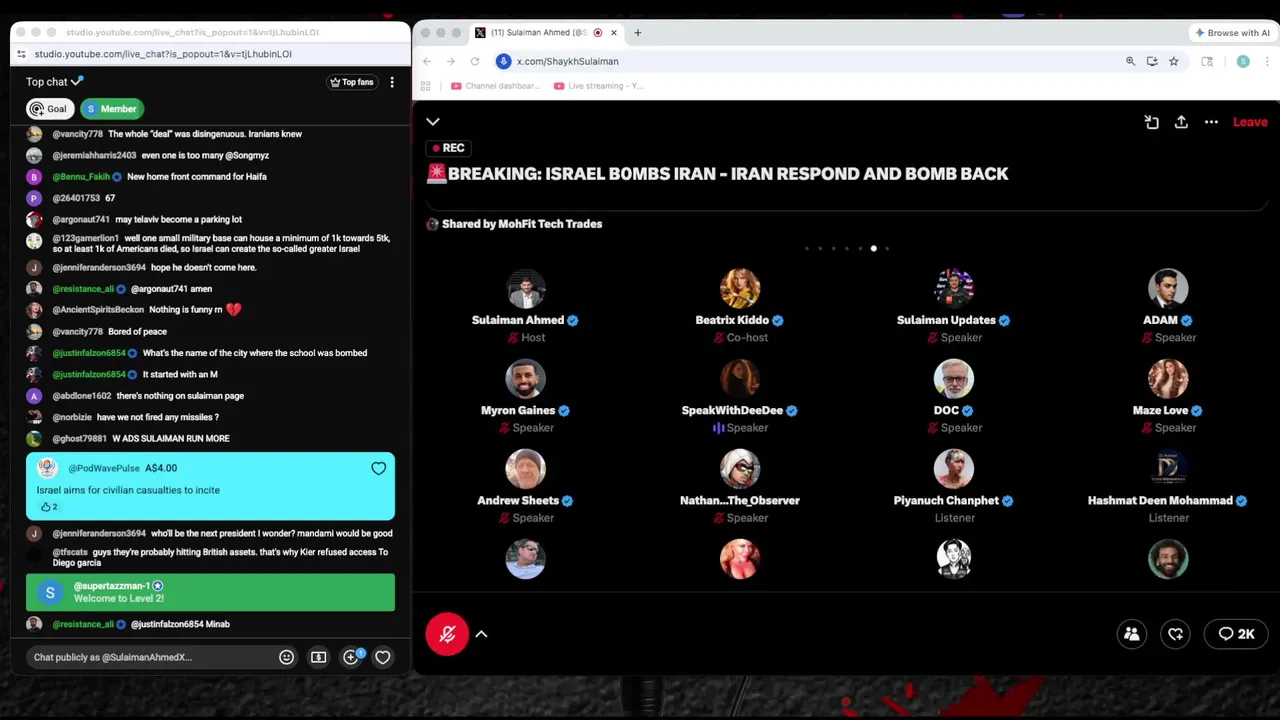1280x720 pixels.
Task: Open the Top chat dropdown
Action: click(55, 82)
